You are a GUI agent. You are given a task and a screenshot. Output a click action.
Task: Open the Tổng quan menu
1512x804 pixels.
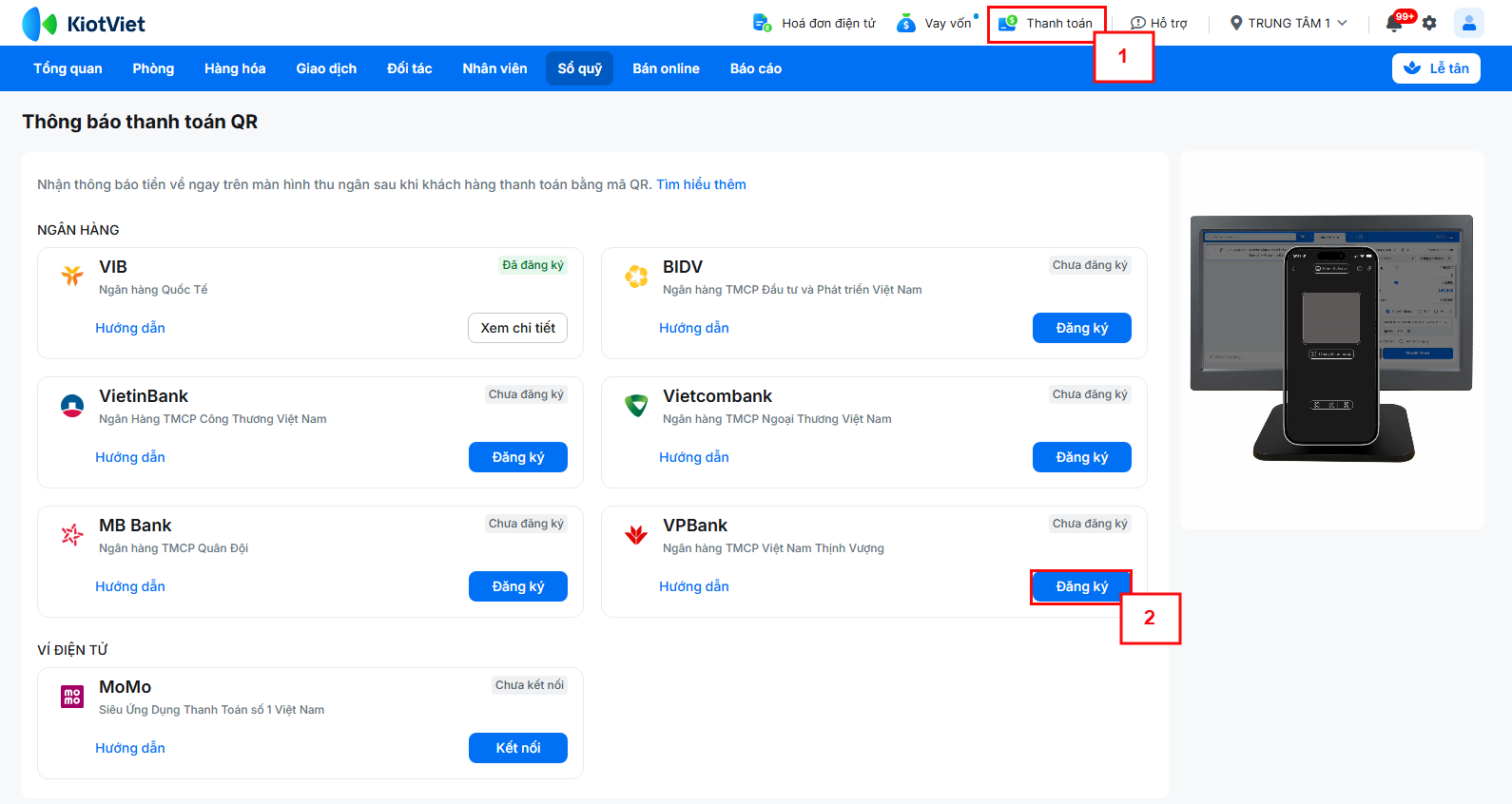pos(68,68)
